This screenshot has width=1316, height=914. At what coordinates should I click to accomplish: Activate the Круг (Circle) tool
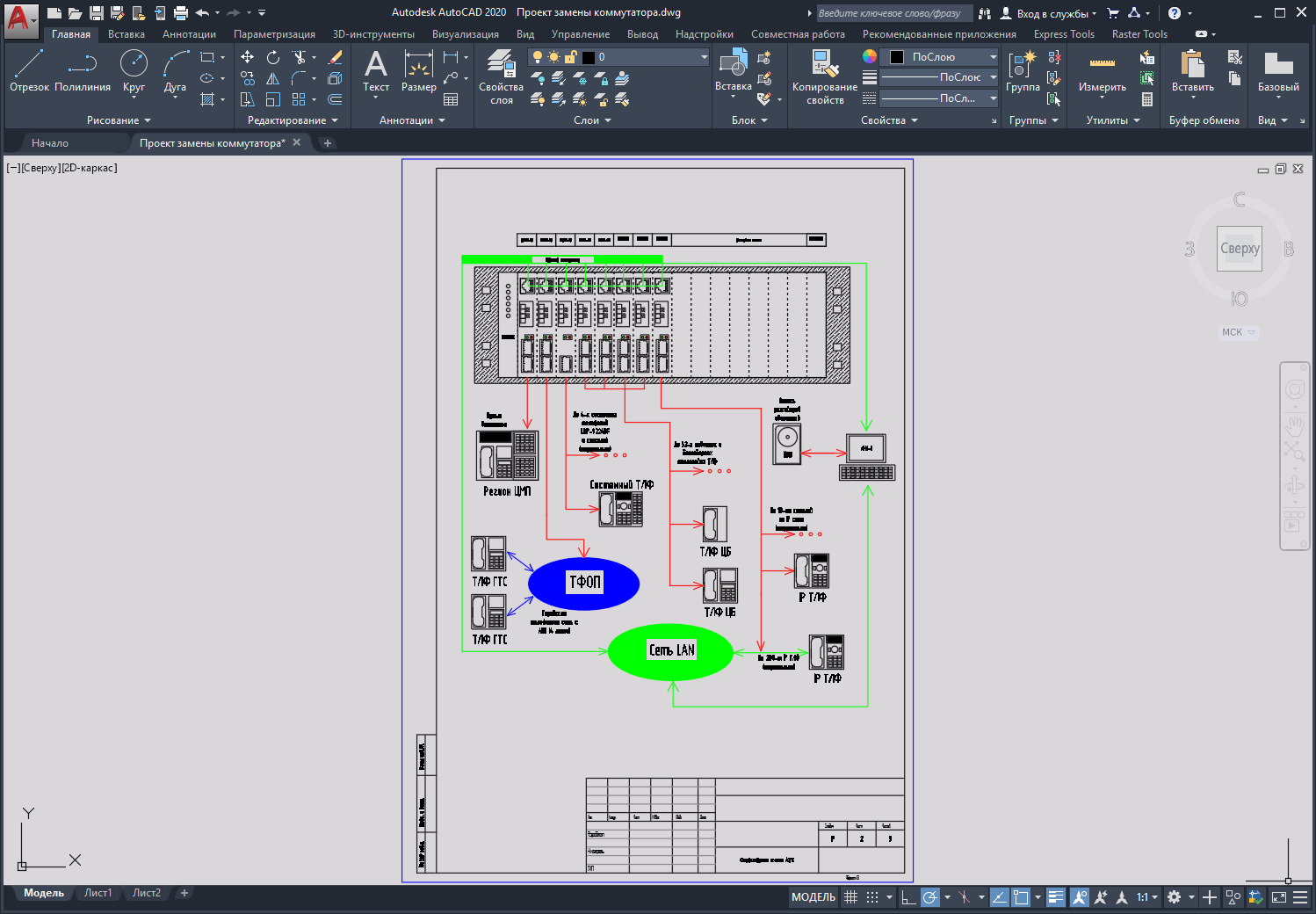[x=134, y=70]
